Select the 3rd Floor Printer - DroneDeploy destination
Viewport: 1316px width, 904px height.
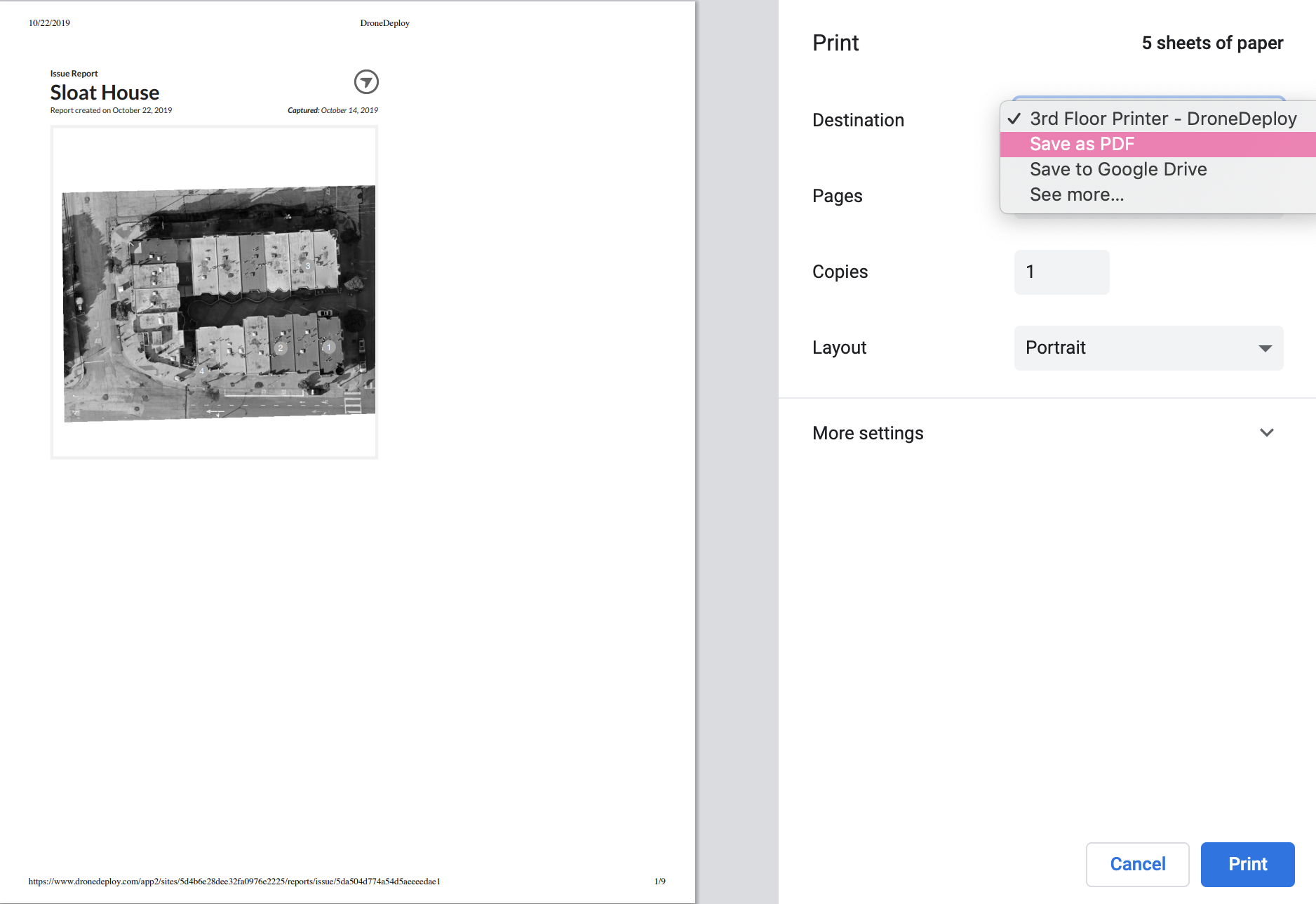click(1158, 119)
